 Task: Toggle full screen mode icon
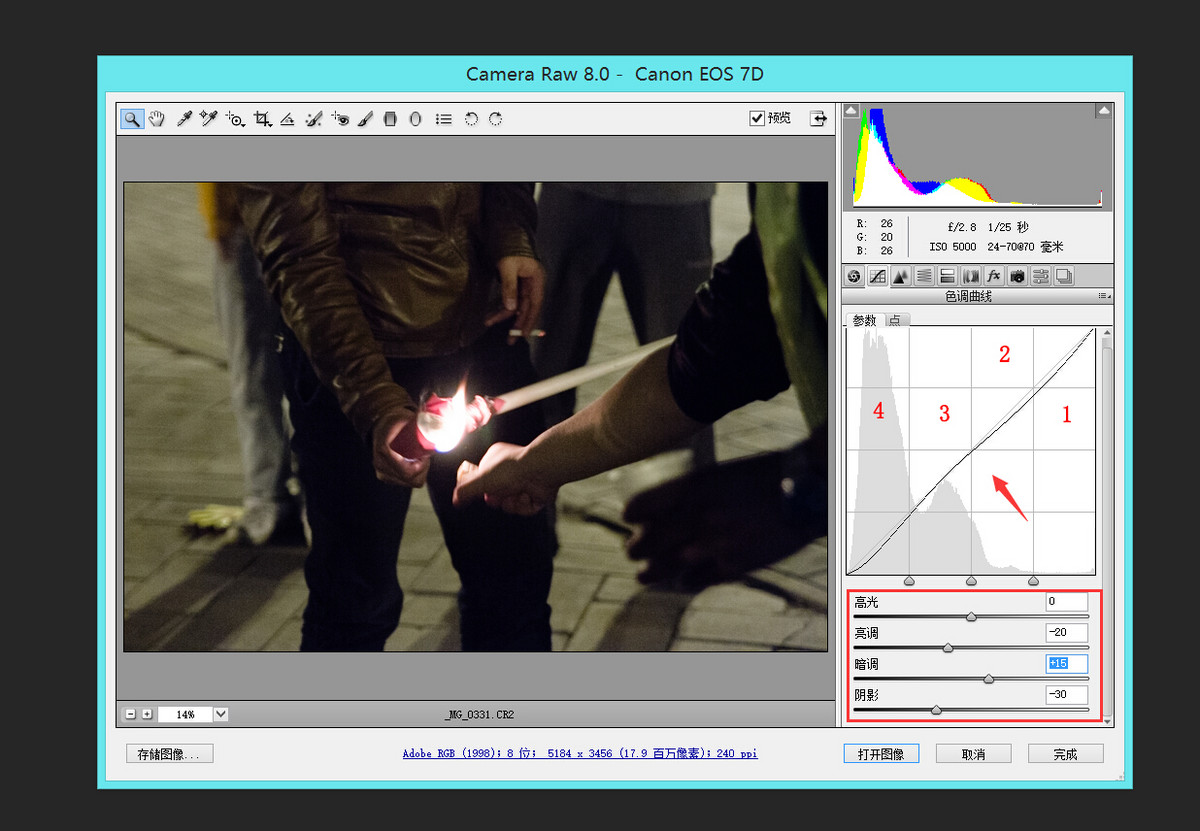pos(819,118)
